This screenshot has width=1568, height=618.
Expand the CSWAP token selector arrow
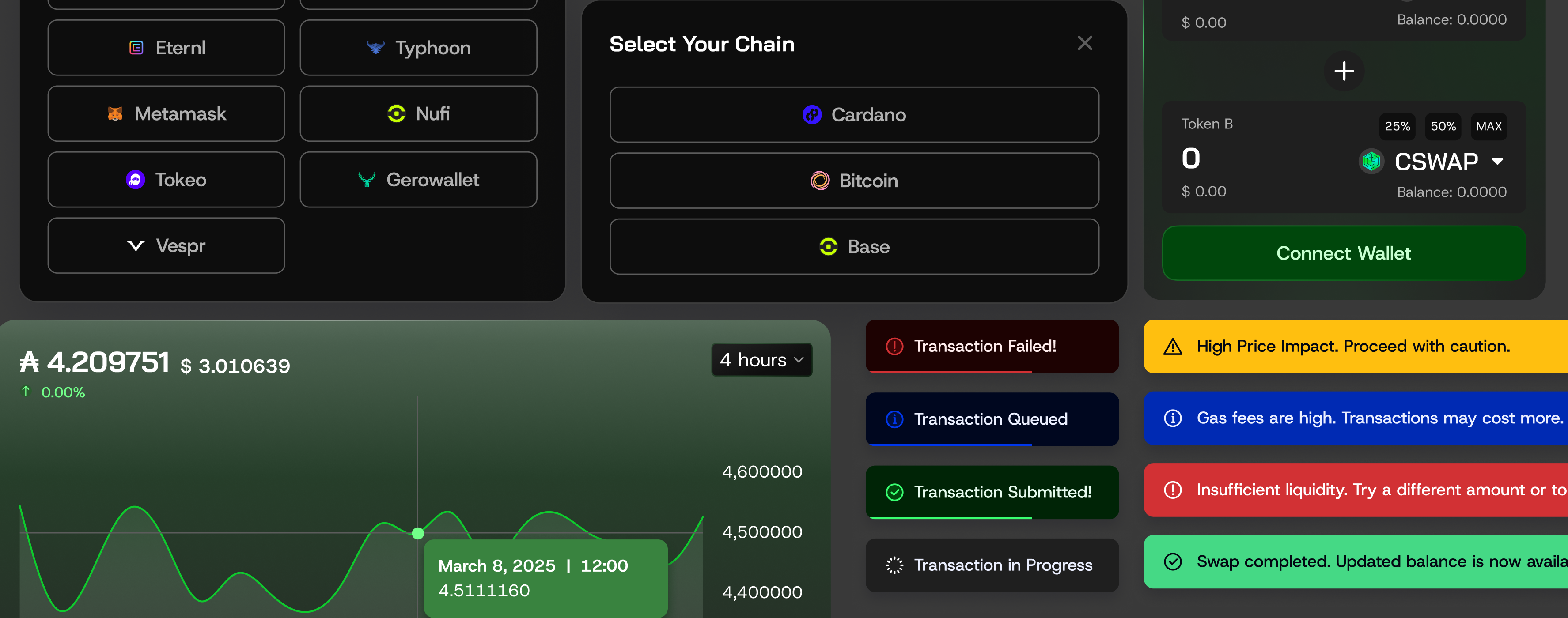(x=1497, y=162)
